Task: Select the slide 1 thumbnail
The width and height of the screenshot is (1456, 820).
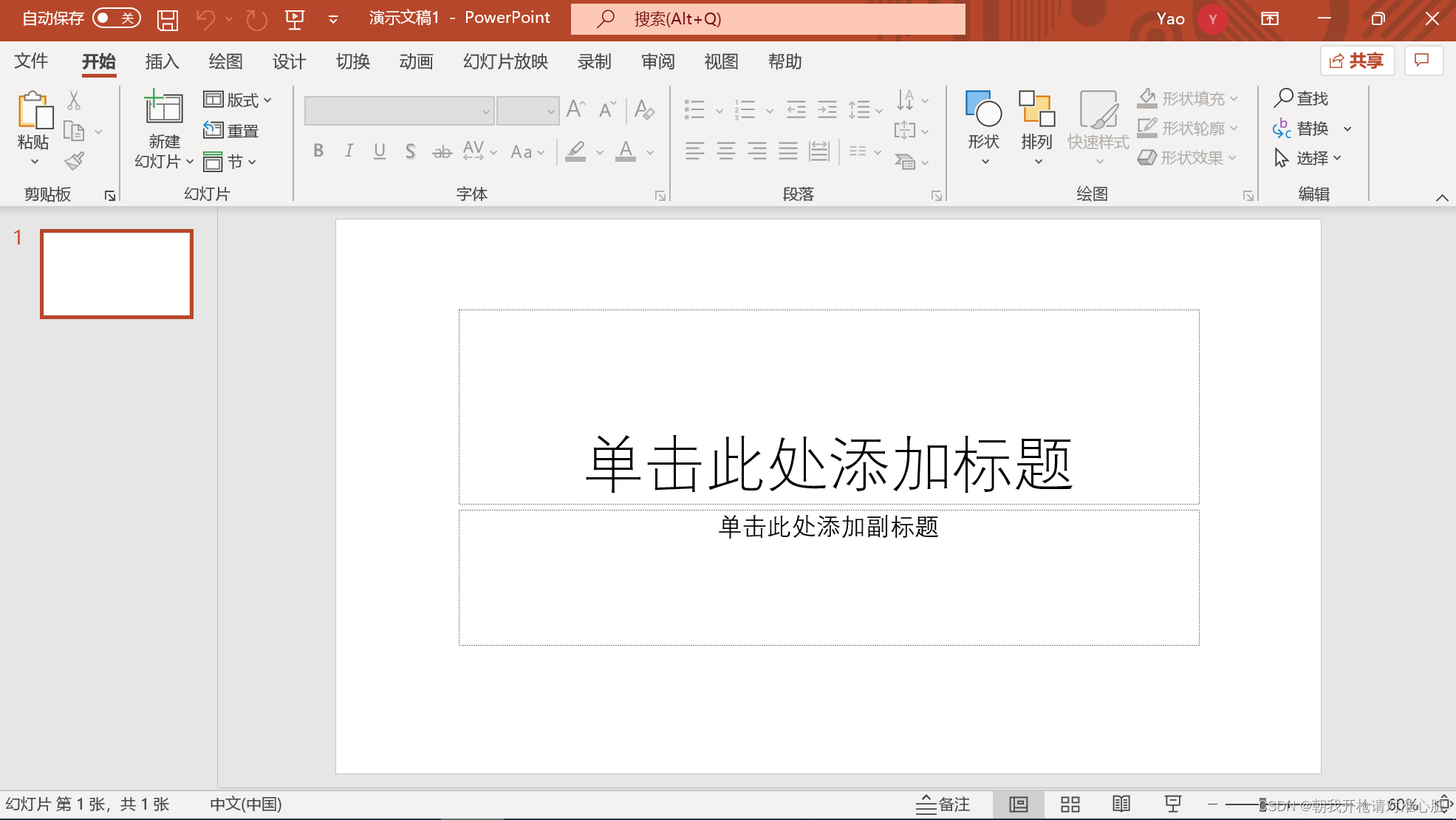Action: [x=117, y=274]
